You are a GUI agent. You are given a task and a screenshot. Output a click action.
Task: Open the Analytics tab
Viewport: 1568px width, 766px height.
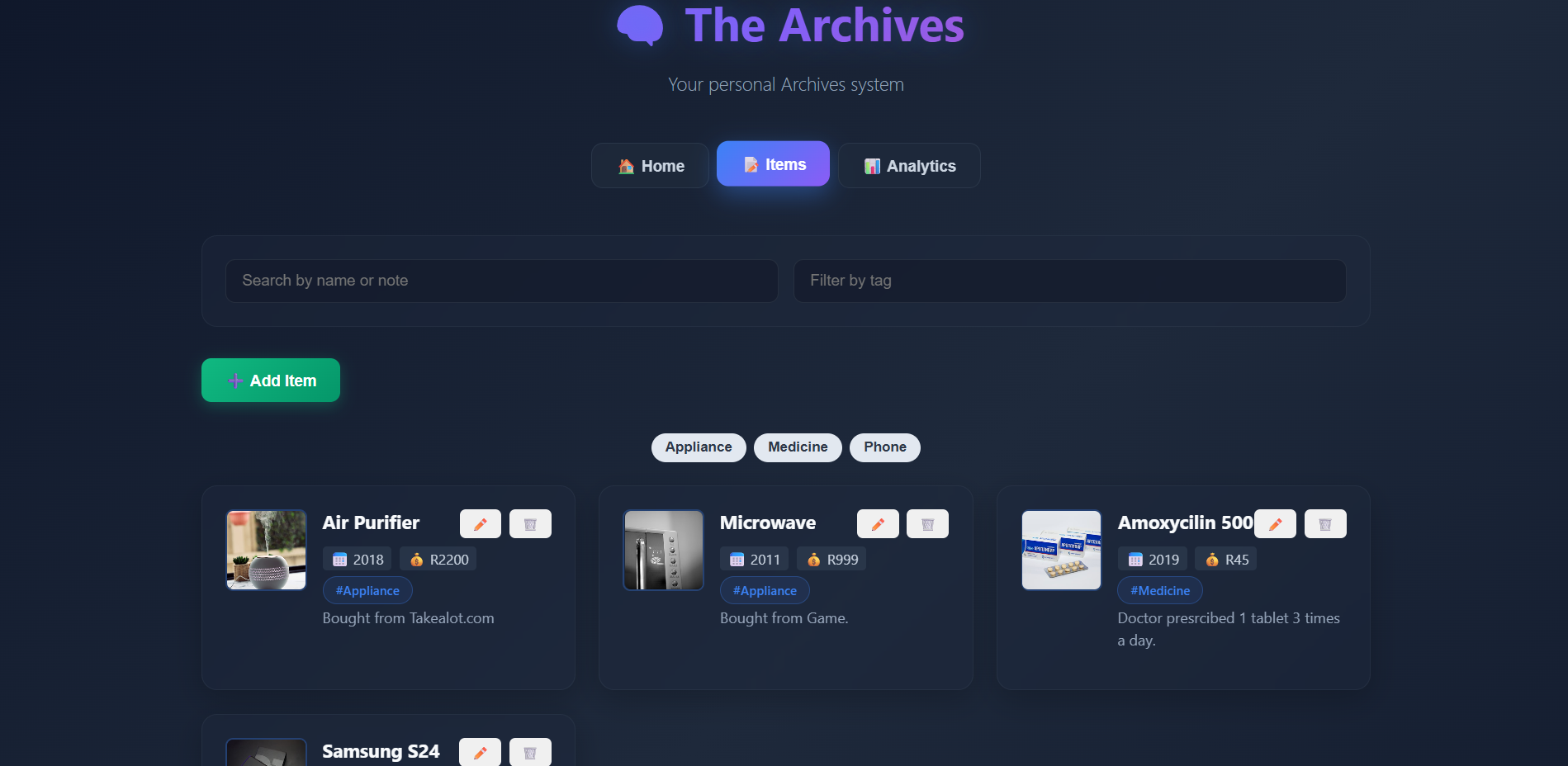(909, 166)
